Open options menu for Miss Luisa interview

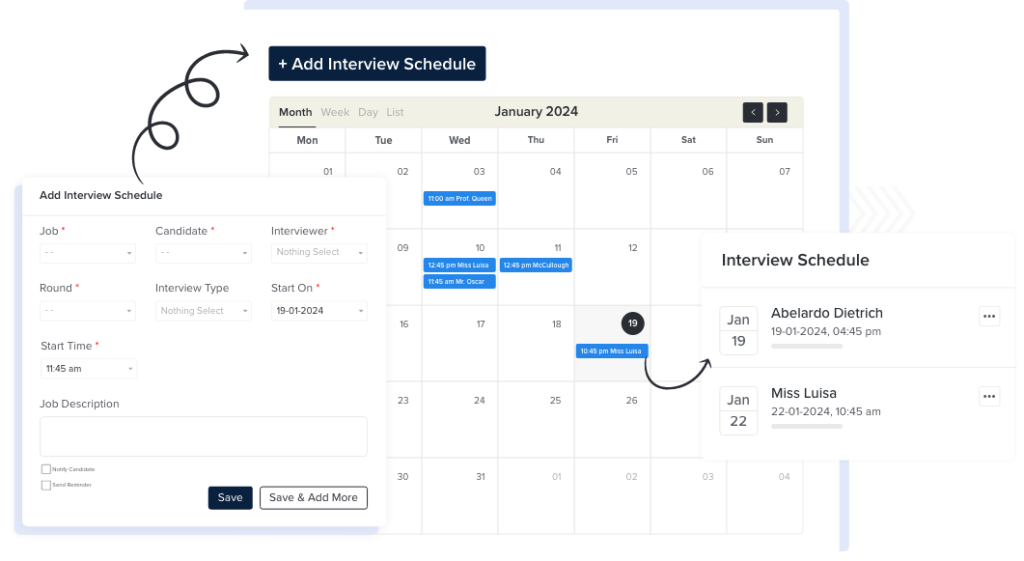click(989, 396)
